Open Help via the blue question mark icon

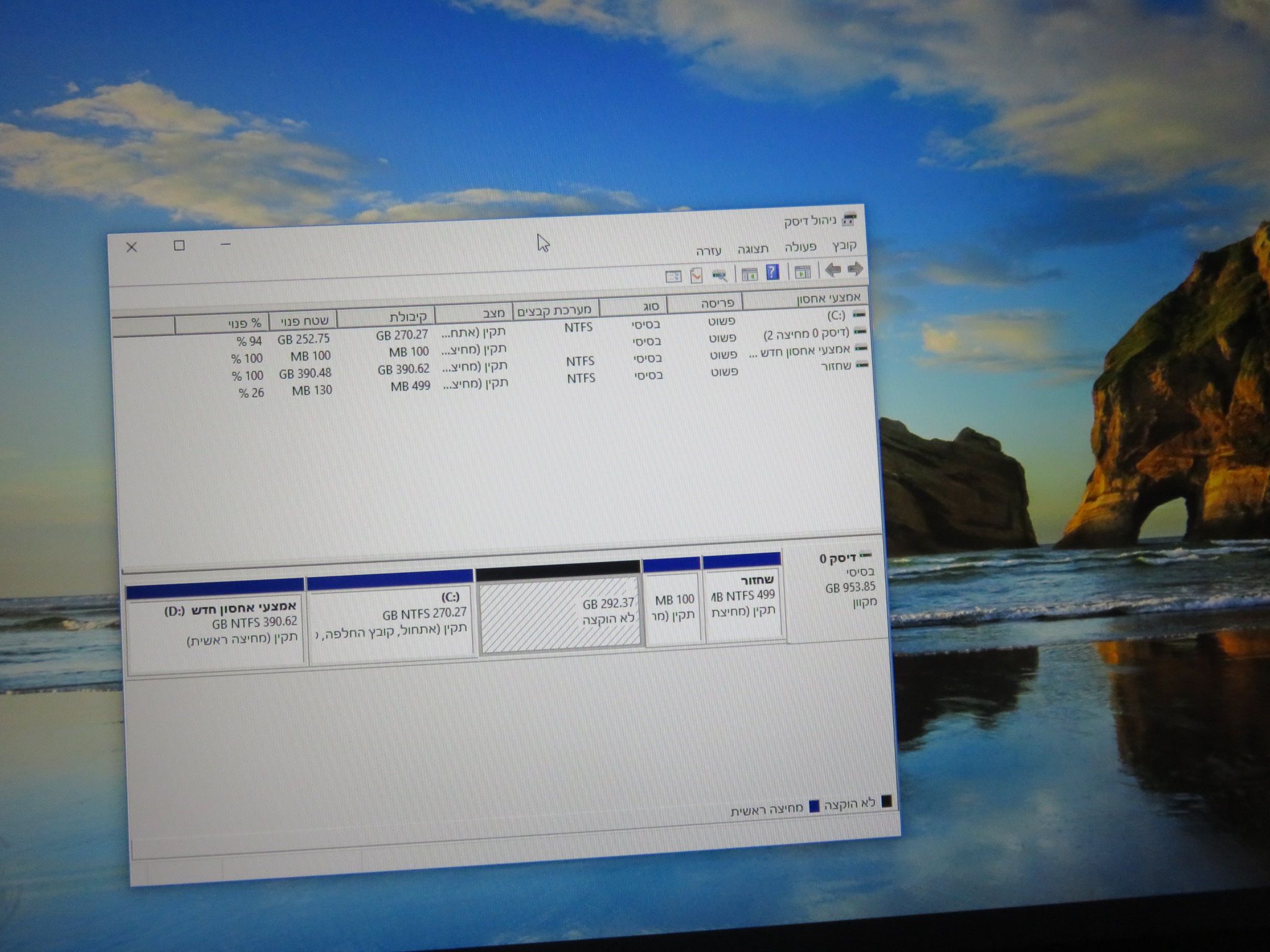[x=772, y=272]
